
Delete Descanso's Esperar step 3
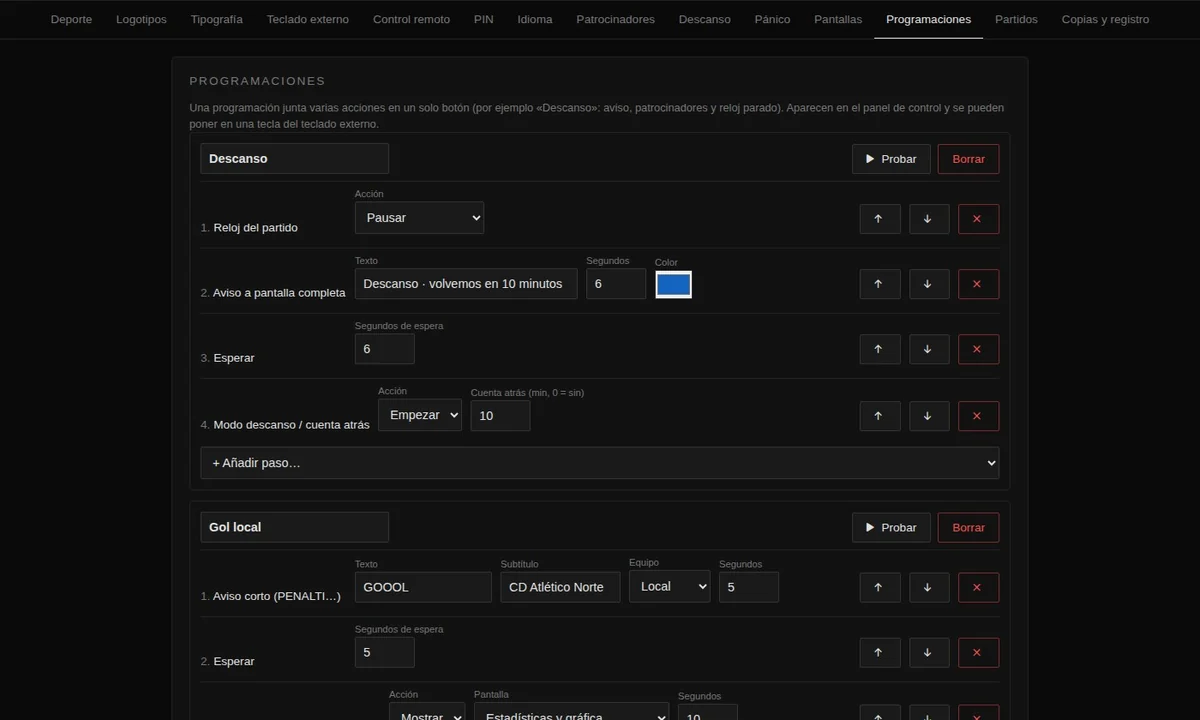click(x=978, y=349)
